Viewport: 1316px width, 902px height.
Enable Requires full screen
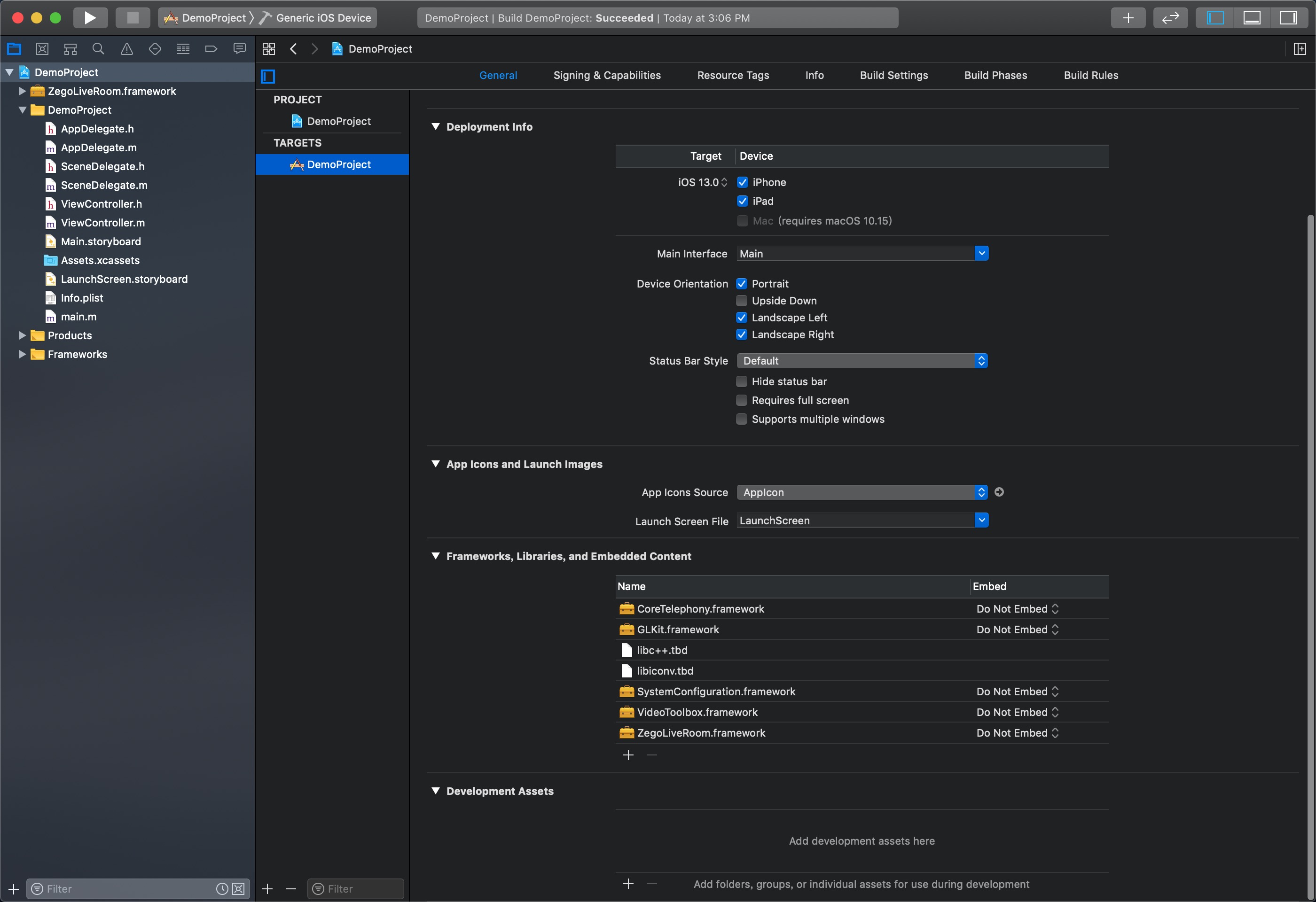coord(741,400)
